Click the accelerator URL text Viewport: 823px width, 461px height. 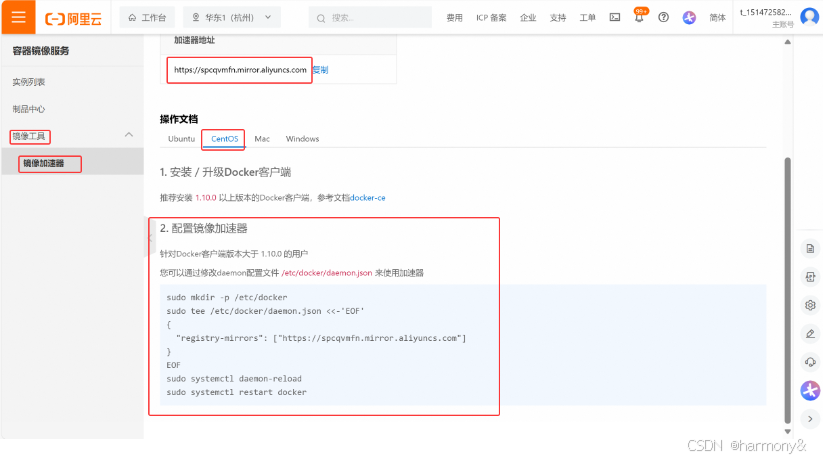point(240,70)
